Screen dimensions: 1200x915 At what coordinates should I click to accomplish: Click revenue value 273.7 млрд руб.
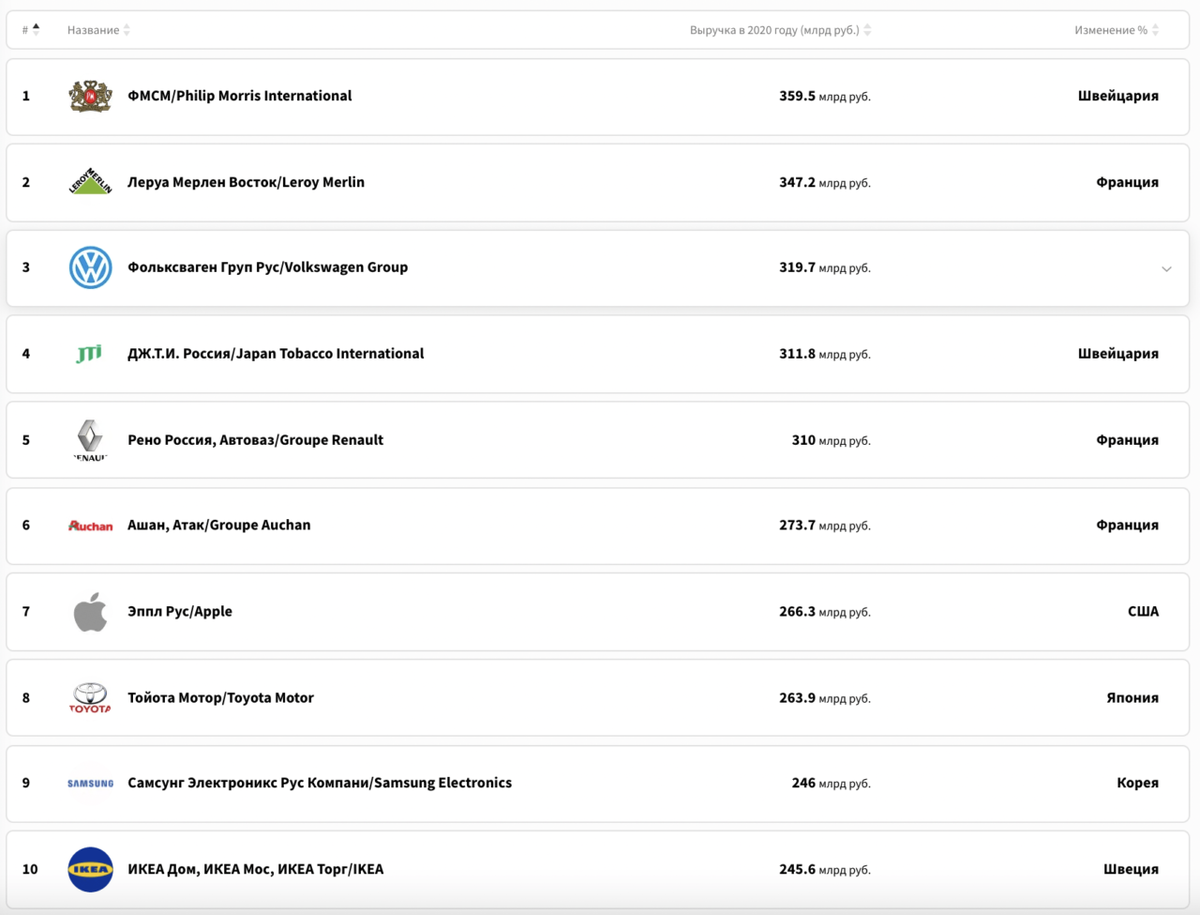pyautogui.click(x=825, y=525)
